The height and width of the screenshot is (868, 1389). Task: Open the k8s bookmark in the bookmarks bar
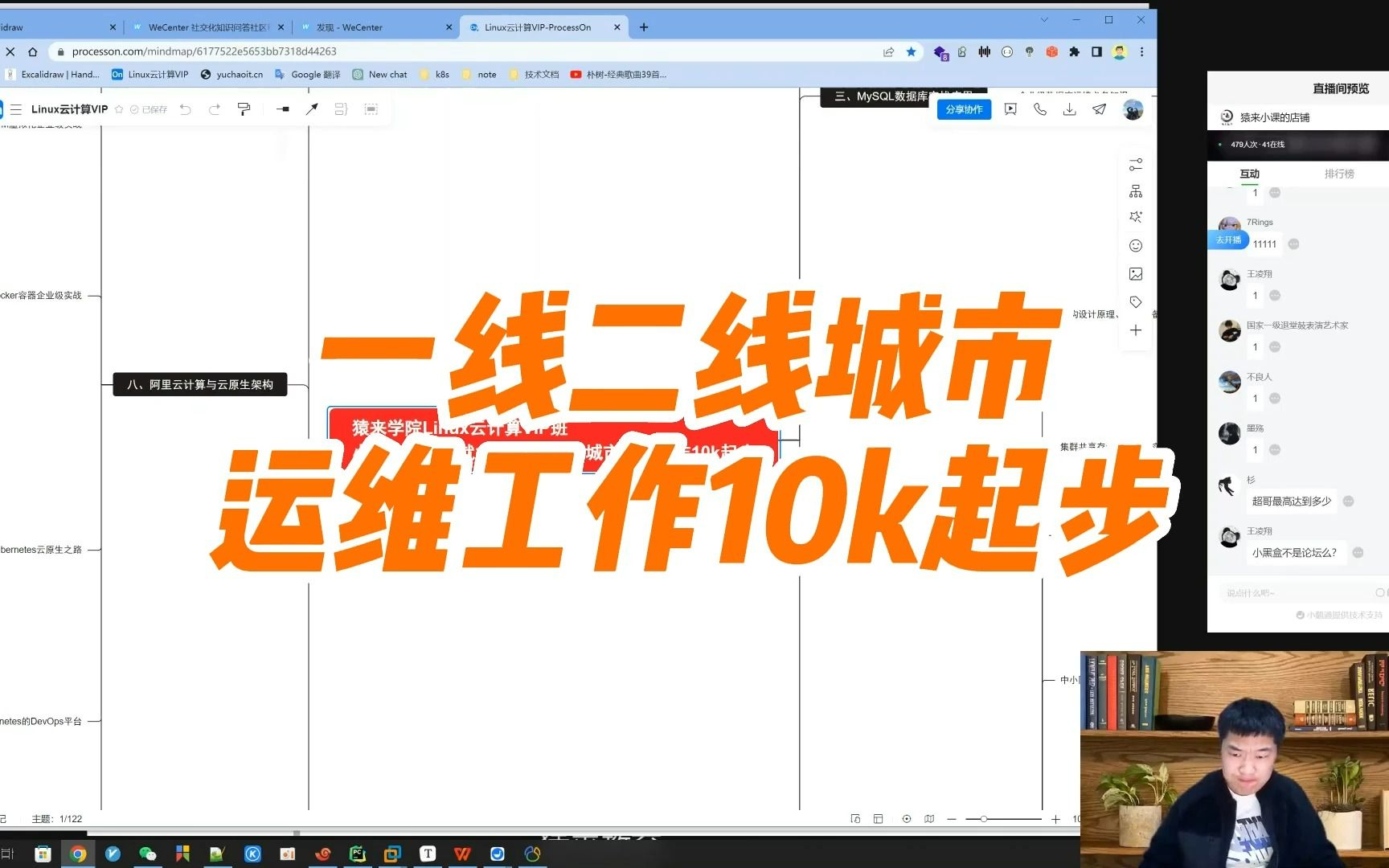point(435,74)
